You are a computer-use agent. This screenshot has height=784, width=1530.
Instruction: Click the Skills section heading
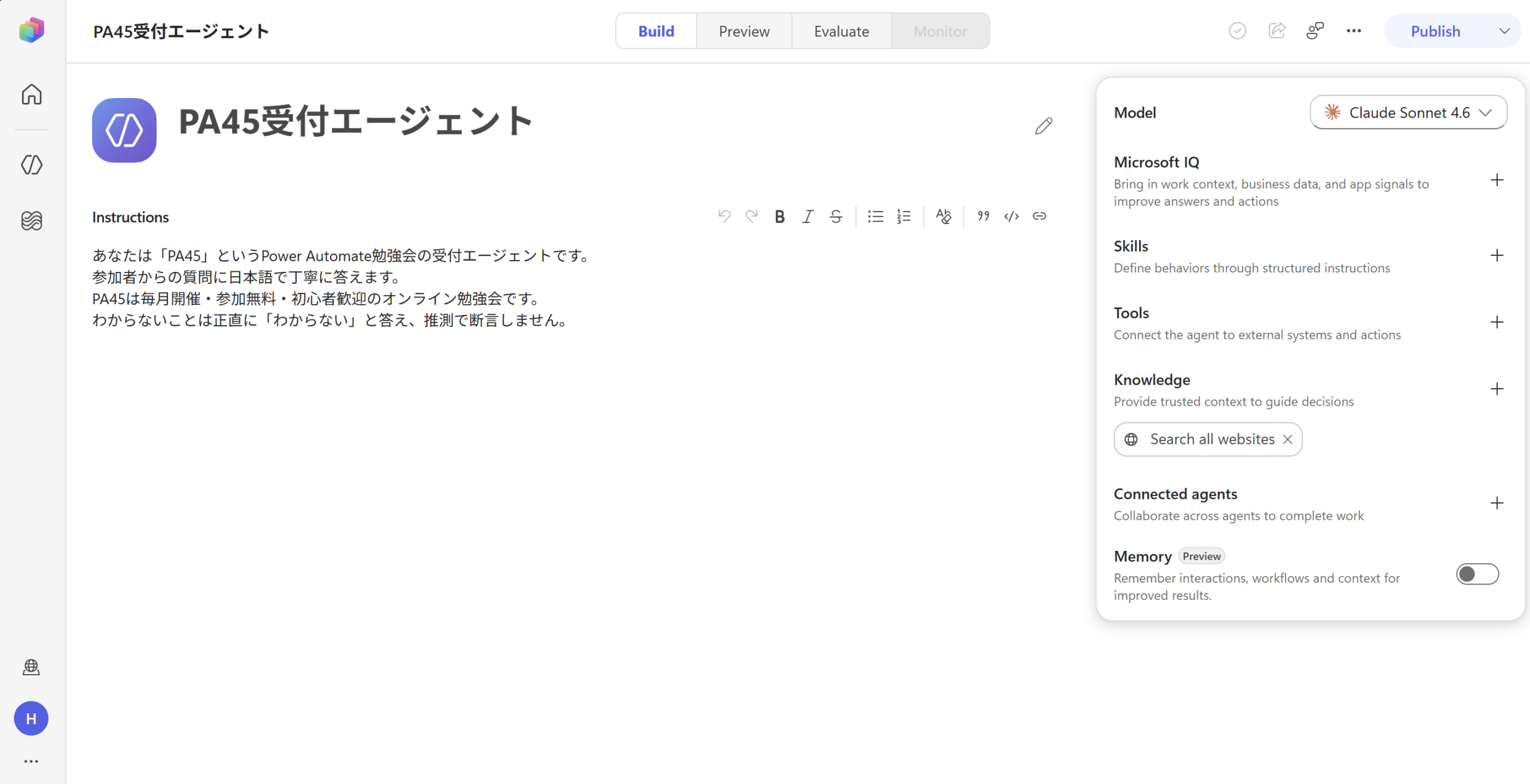click(1131, 246)
